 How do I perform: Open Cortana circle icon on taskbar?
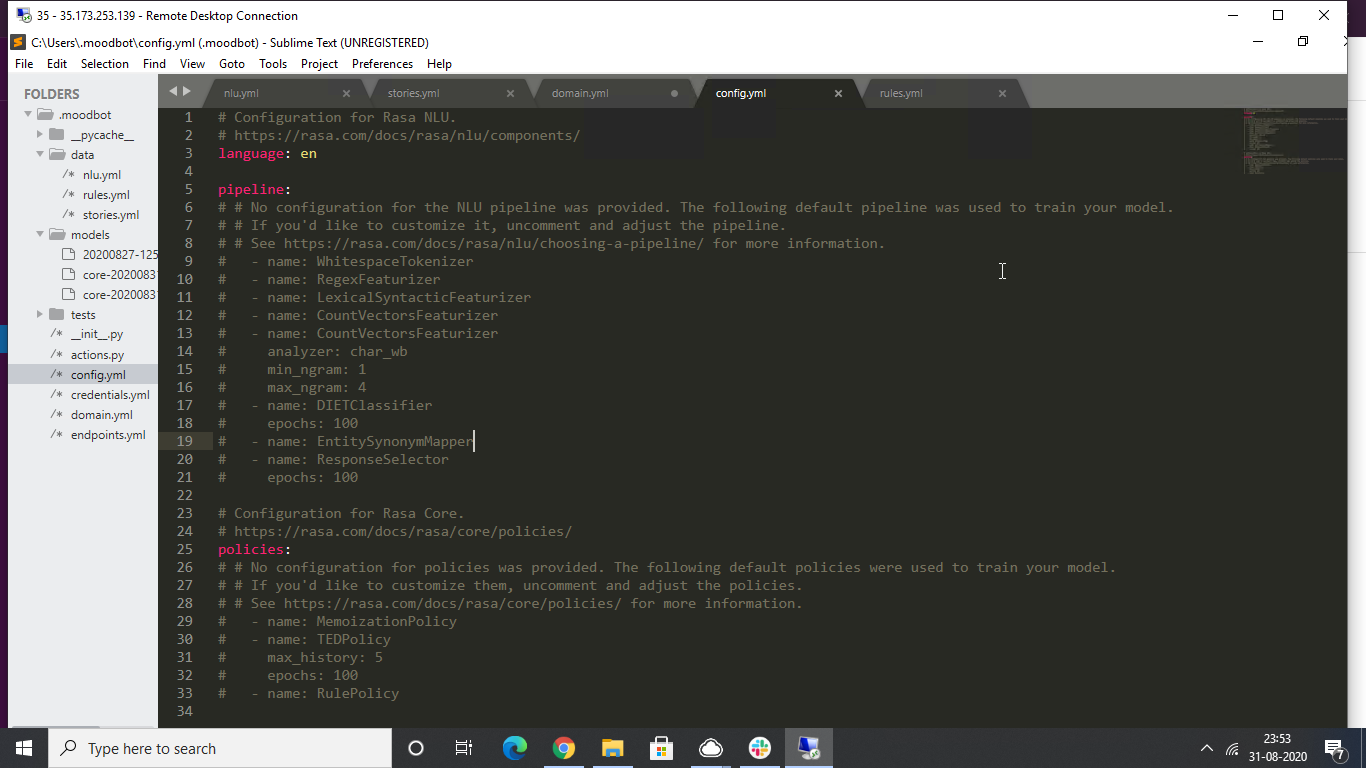click(416, 748)
